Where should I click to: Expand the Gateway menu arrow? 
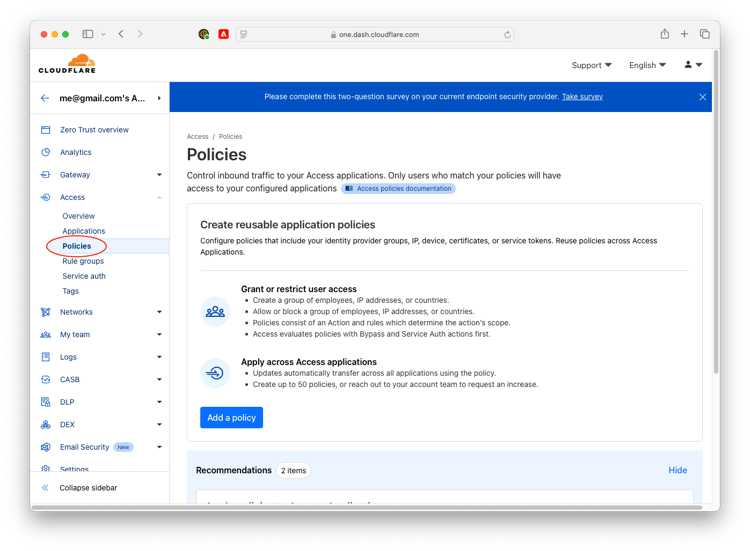click(159, 175)
